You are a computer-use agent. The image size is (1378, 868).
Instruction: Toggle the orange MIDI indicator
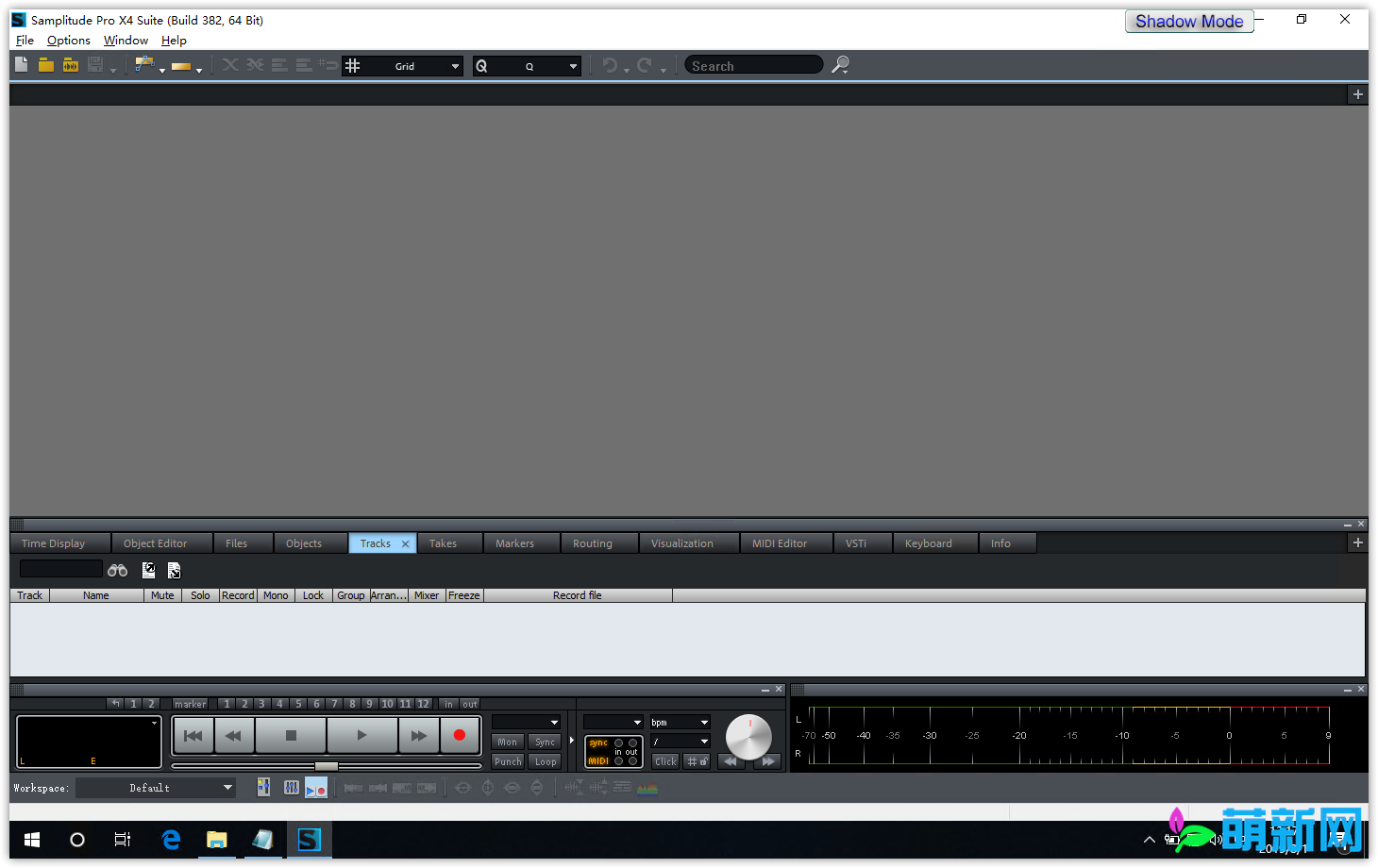[598, 760]
